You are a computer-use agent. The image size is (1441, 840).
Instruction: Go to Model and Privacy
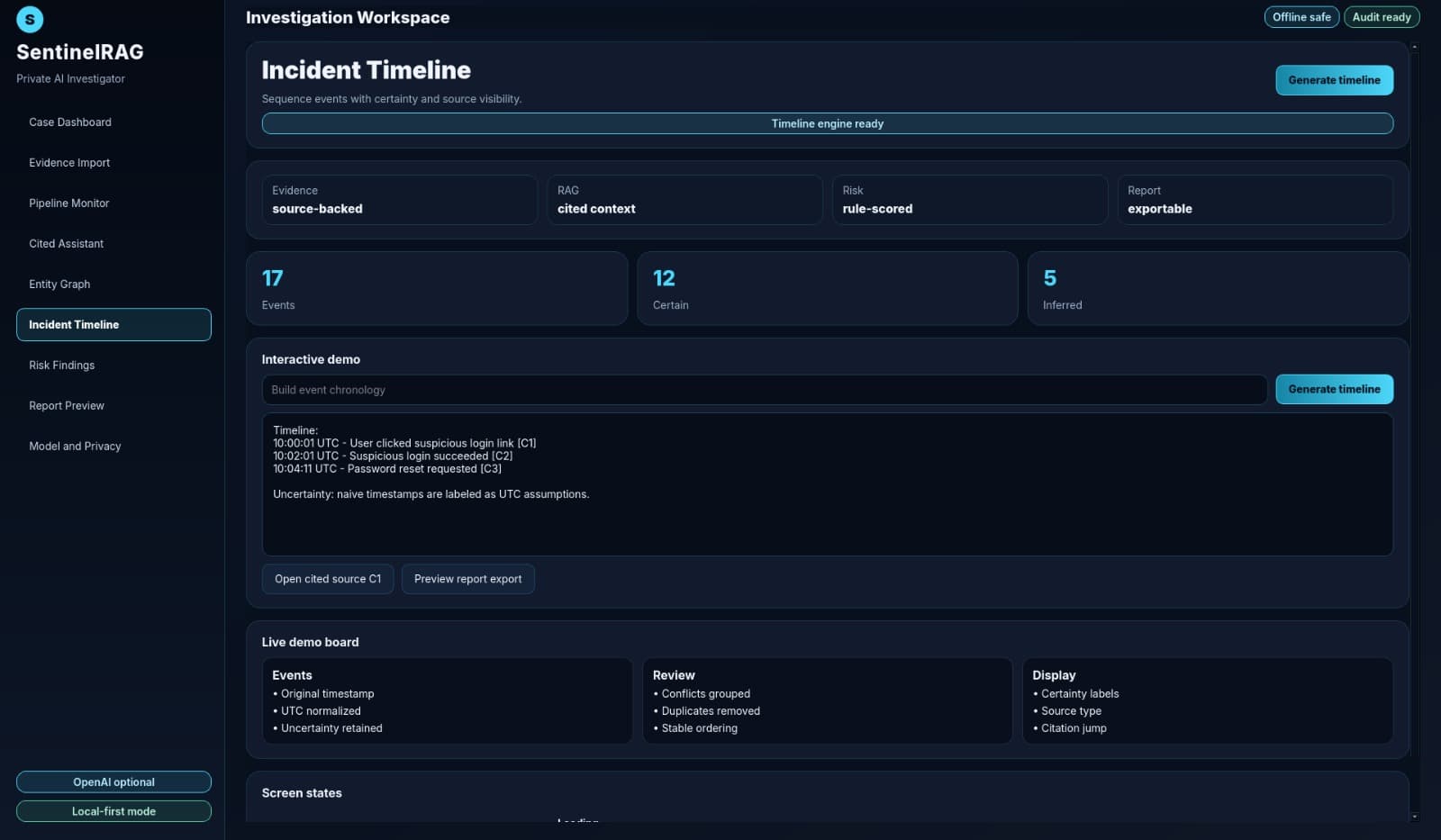(113, 447)
